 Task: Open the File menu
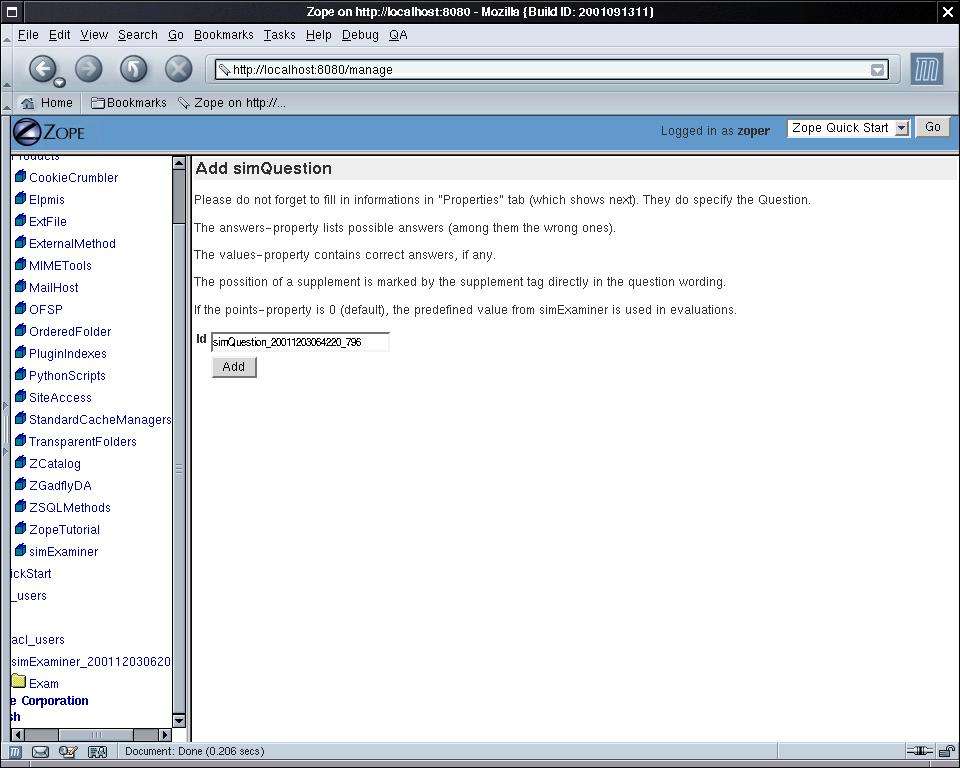coord(28,35)
